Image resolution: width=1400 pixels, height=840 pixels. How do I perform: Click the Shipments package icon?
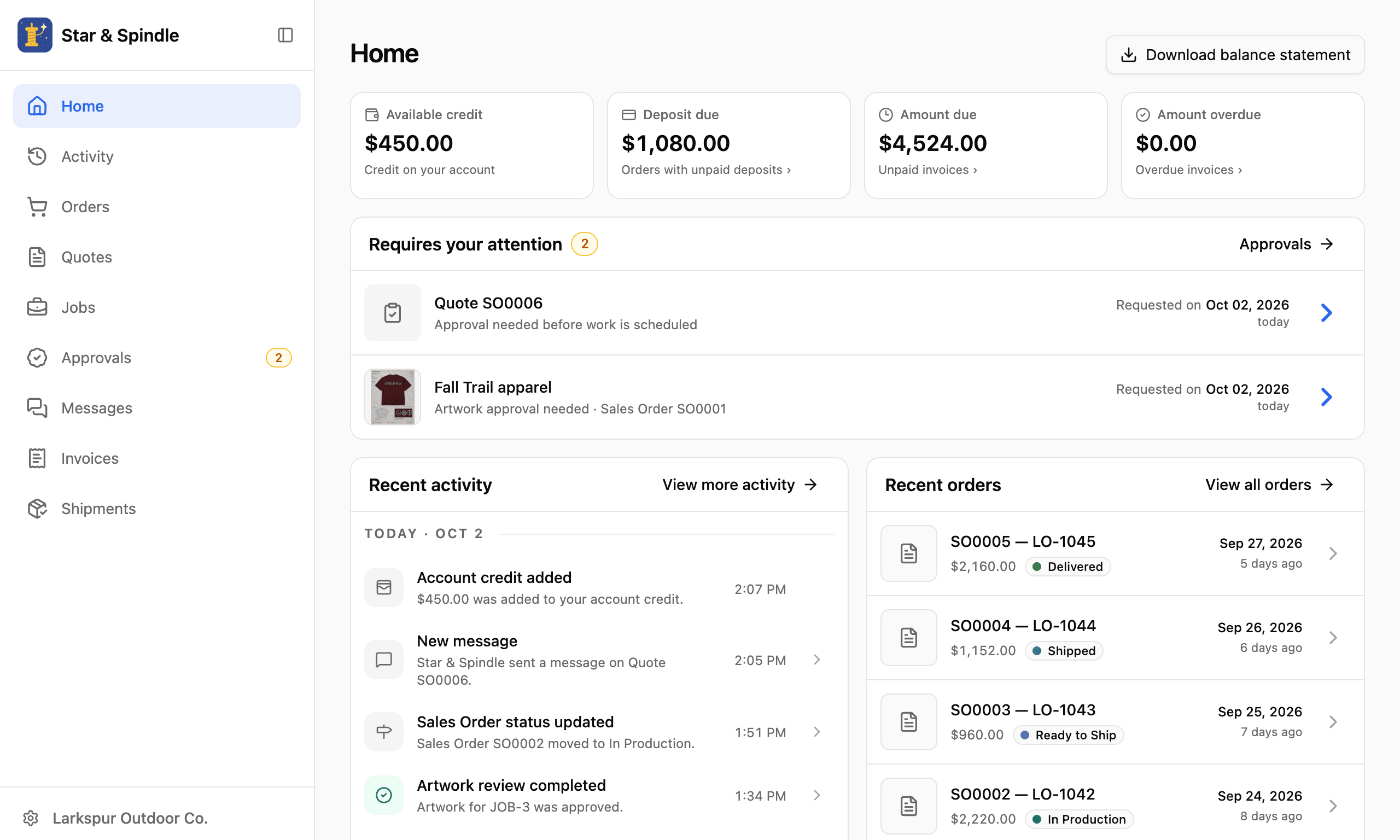37,509
